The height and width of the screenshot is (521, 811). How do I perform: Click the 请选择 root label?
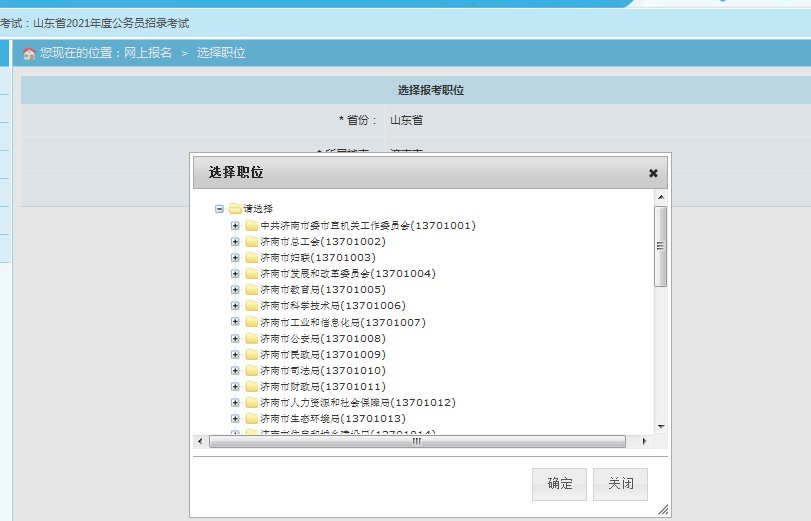(x=258, y=209)
